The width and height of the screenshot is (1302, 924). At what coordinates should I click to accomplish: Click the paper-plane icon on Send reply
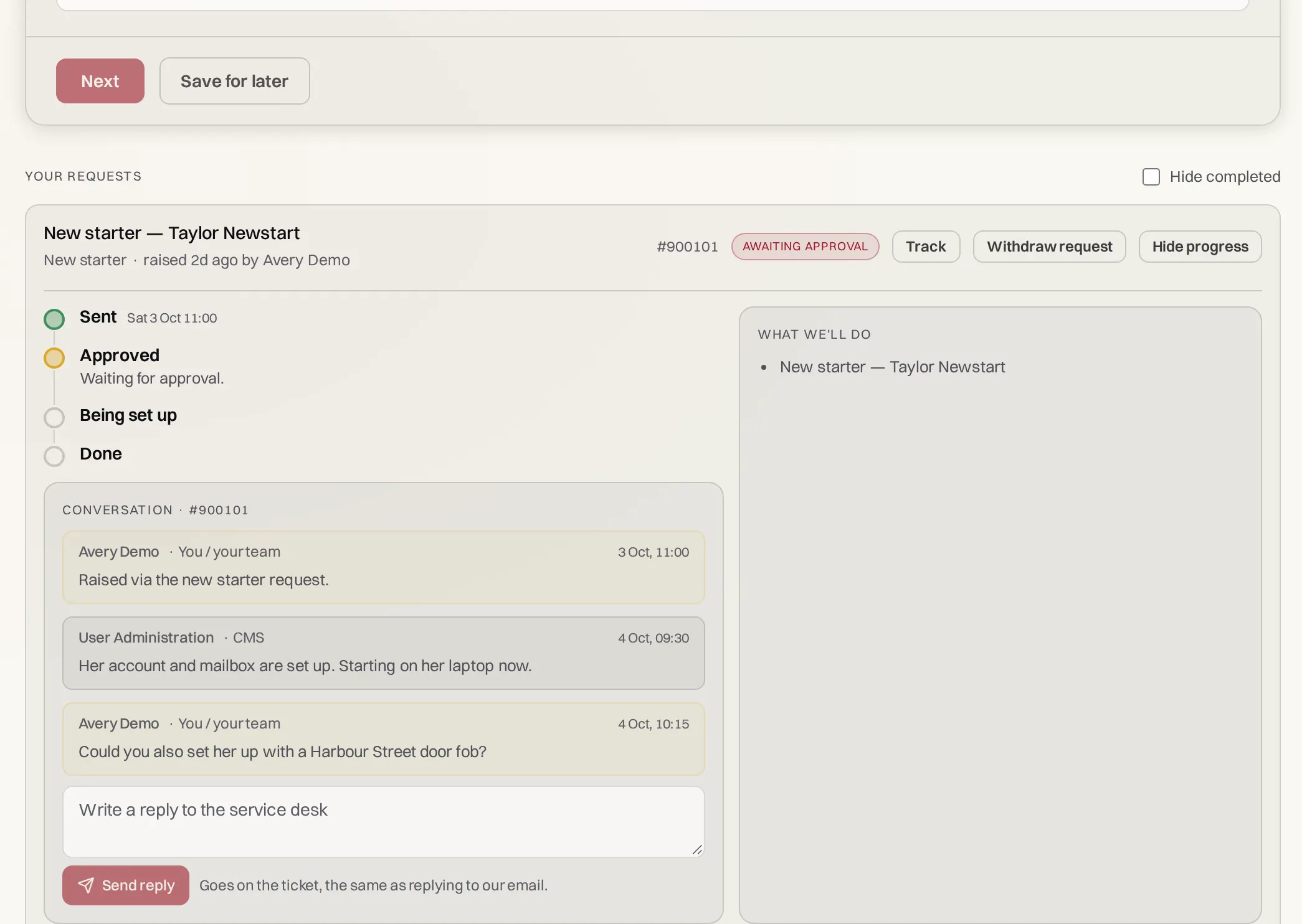[86, 885]
